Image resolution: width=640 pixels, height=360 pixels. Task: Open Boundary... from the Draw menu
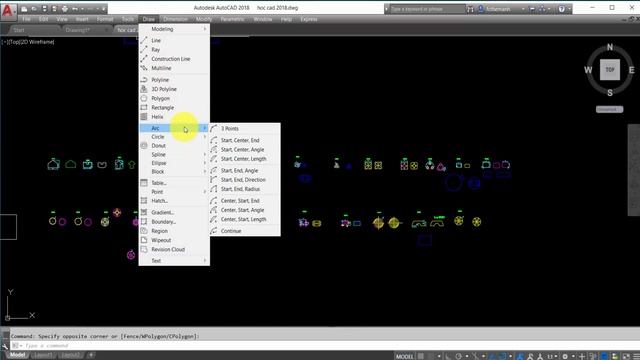click(x=174, y=222)
